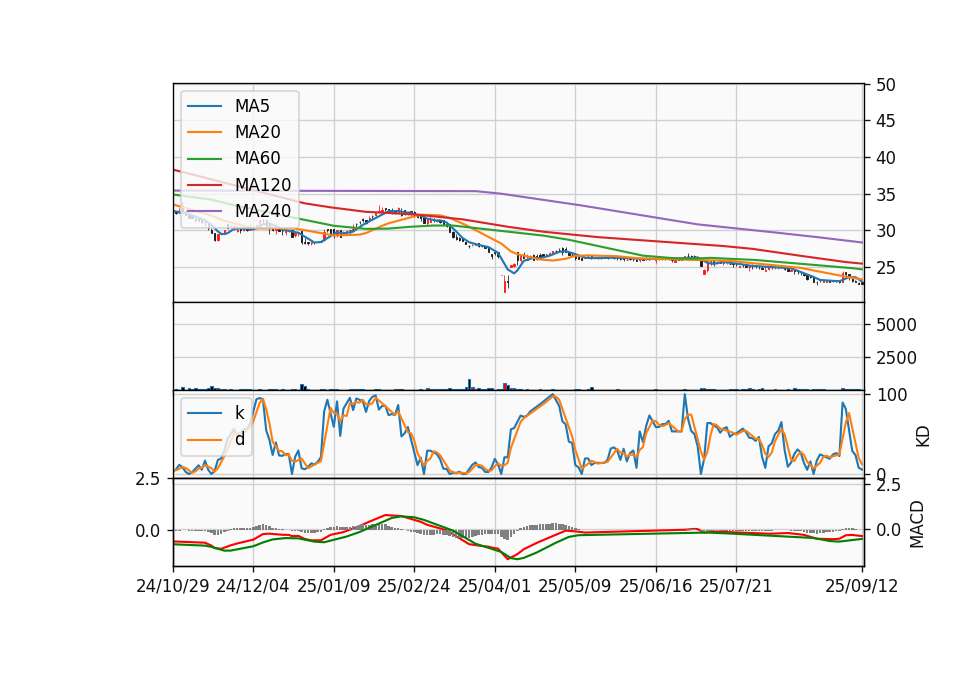The width and height of the screenshot is (960, 690).
Task: Click the price axis value 40
Action: click(x=886, y=158)
